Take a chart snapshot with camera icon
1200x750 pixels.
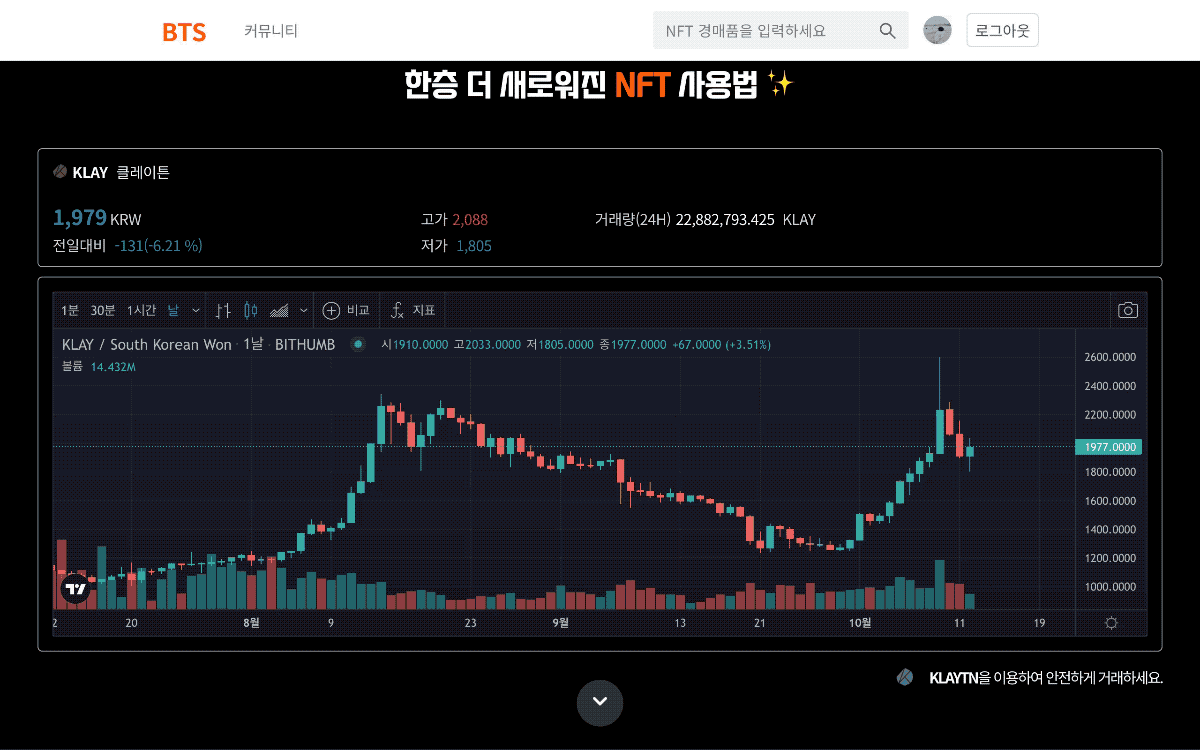point(1128,310)
